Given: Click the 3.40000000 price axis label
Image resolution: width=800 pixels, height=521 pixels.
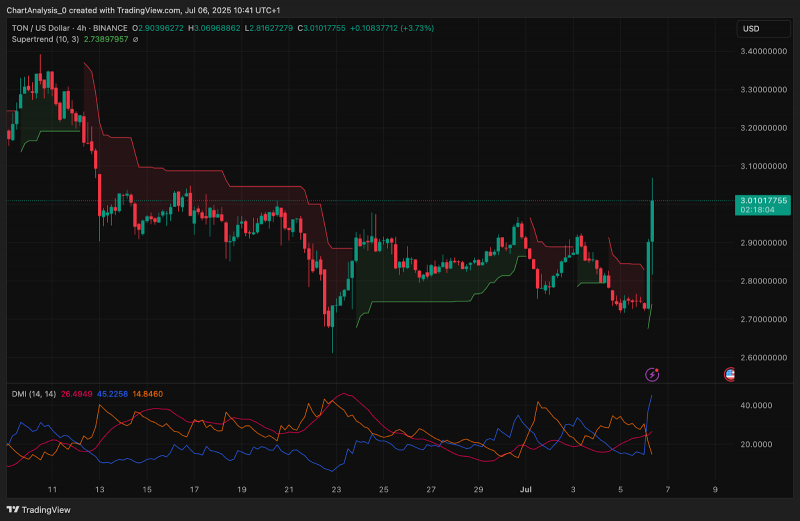Looking at the screenshot, I should (x=763, y=51).
